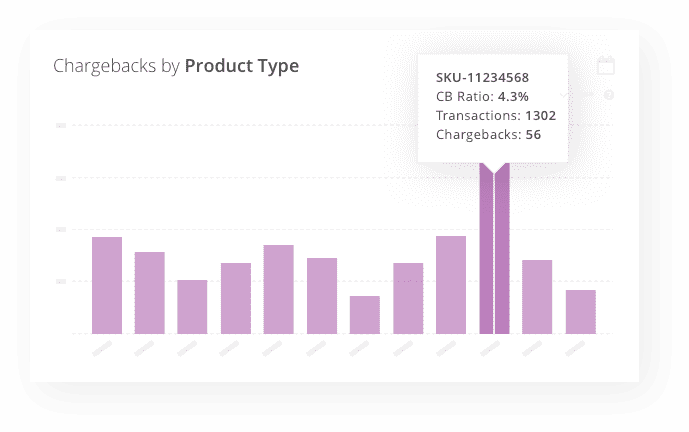Select the sixth bar from the left
Image resolution: width=689 pixels, height=432 pixels.
point(322,296)
